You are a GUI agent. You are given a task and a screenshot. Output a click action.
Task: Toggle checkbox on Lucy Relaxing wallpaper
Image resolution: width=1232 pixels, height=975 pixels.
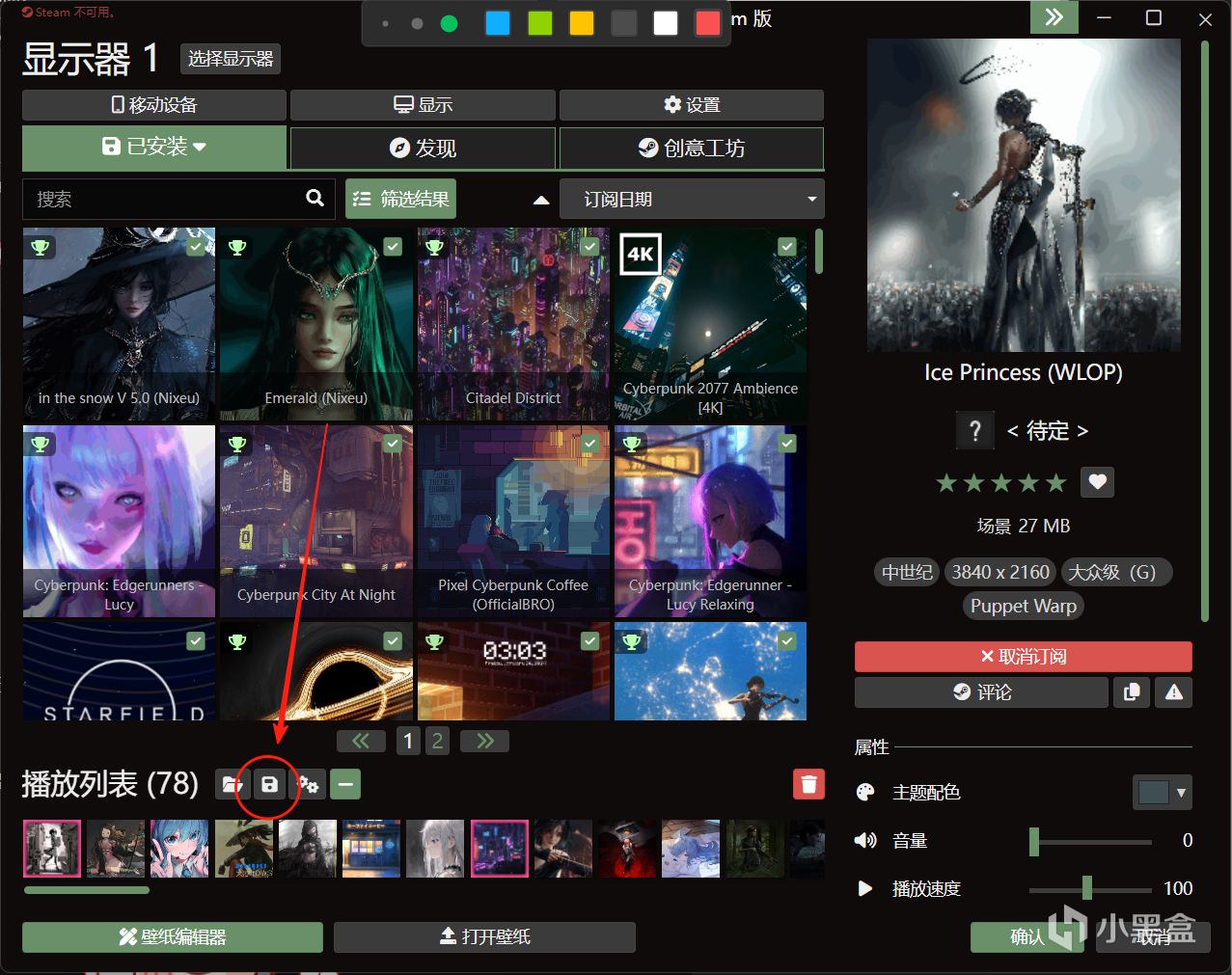pos(787,444)
